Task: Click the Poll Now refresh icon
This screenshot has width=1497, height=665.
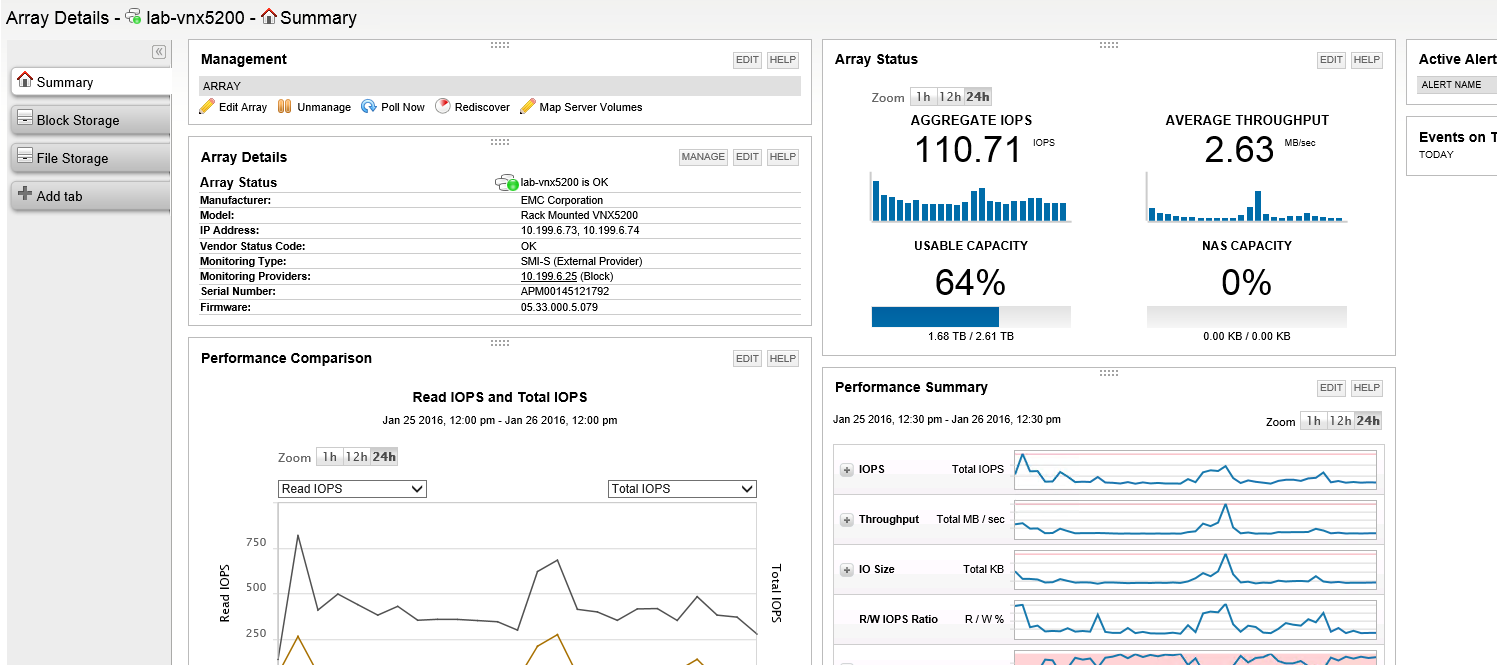Action: pos(369,106)
